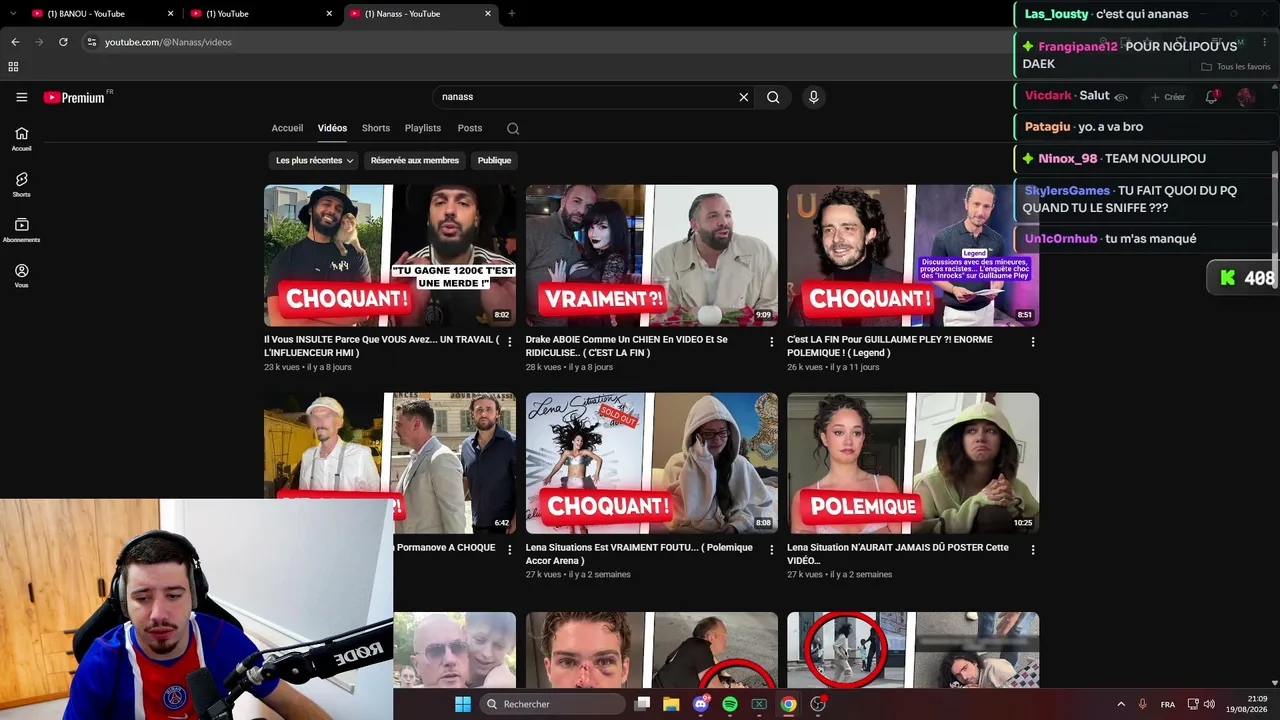This screenshot has width=1280, height=720.
Task: Open options for Lena Situations Accor Arena video
Action: pyautogui.click(x=771, y=550)
